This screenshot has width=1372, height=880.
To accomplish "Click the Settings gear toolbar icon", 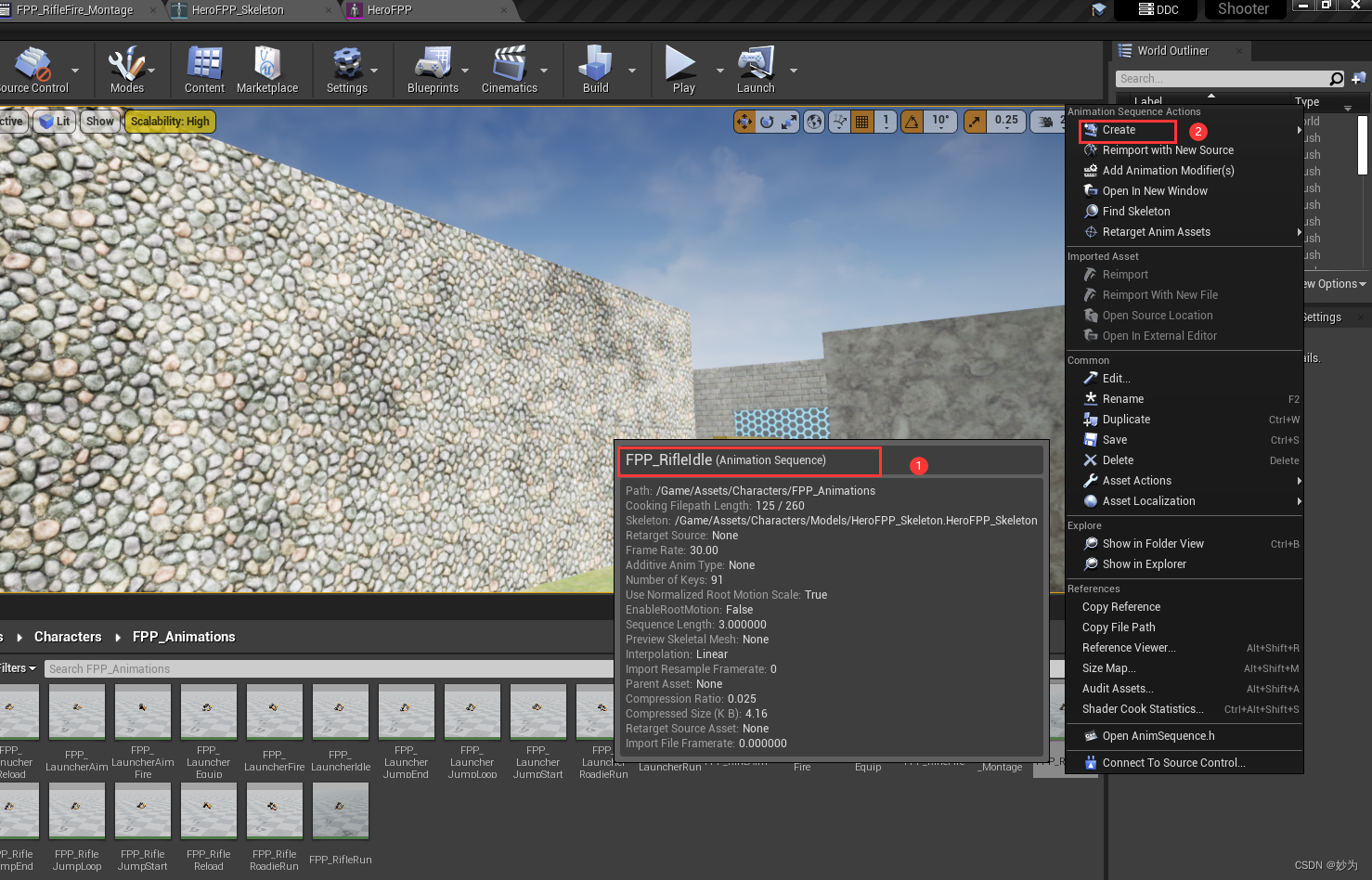I will [x=347, y=70].
